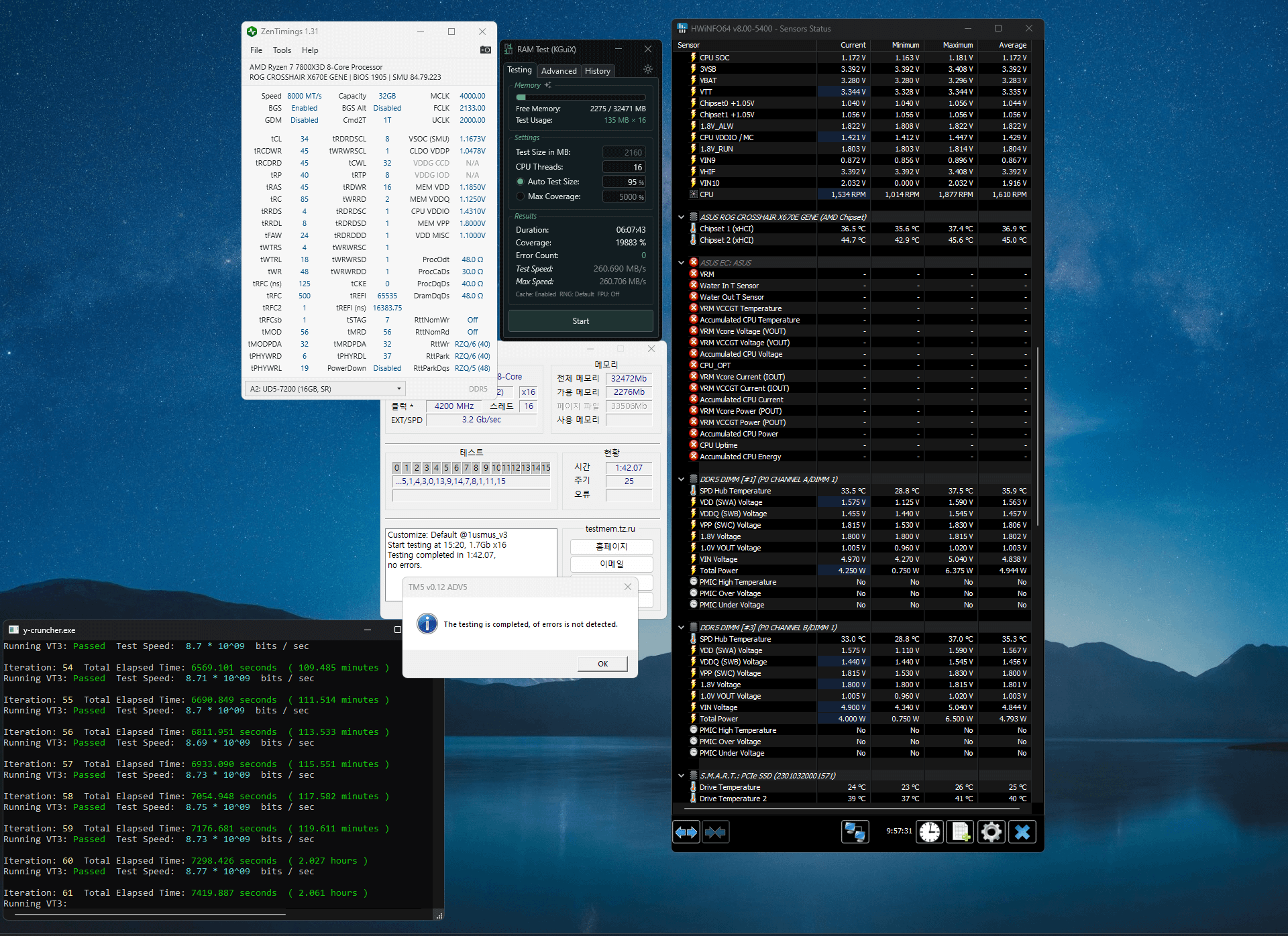1288x936 pixels.
Task: Collapse the DDR5 DIMM [#1] sensor group
Action: click(681, 479)
